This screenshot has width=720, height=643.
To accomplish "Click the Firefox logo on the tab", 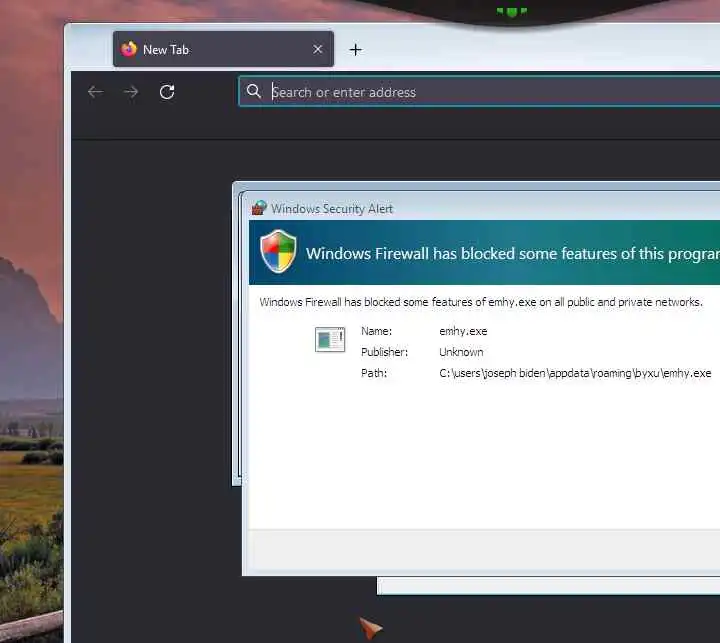I will (129, 49).
